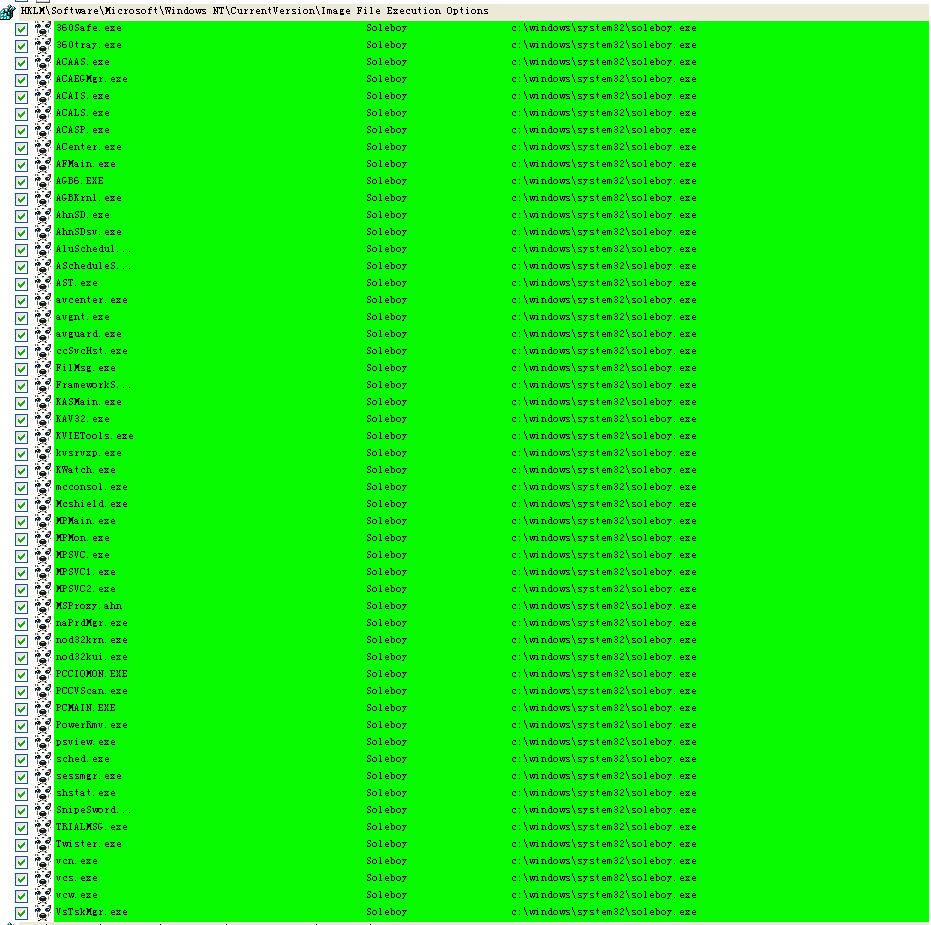The image size is (931, 925).
Task: Select the panda icon next to VsTskMgr.exe
Action: [43, 913]
